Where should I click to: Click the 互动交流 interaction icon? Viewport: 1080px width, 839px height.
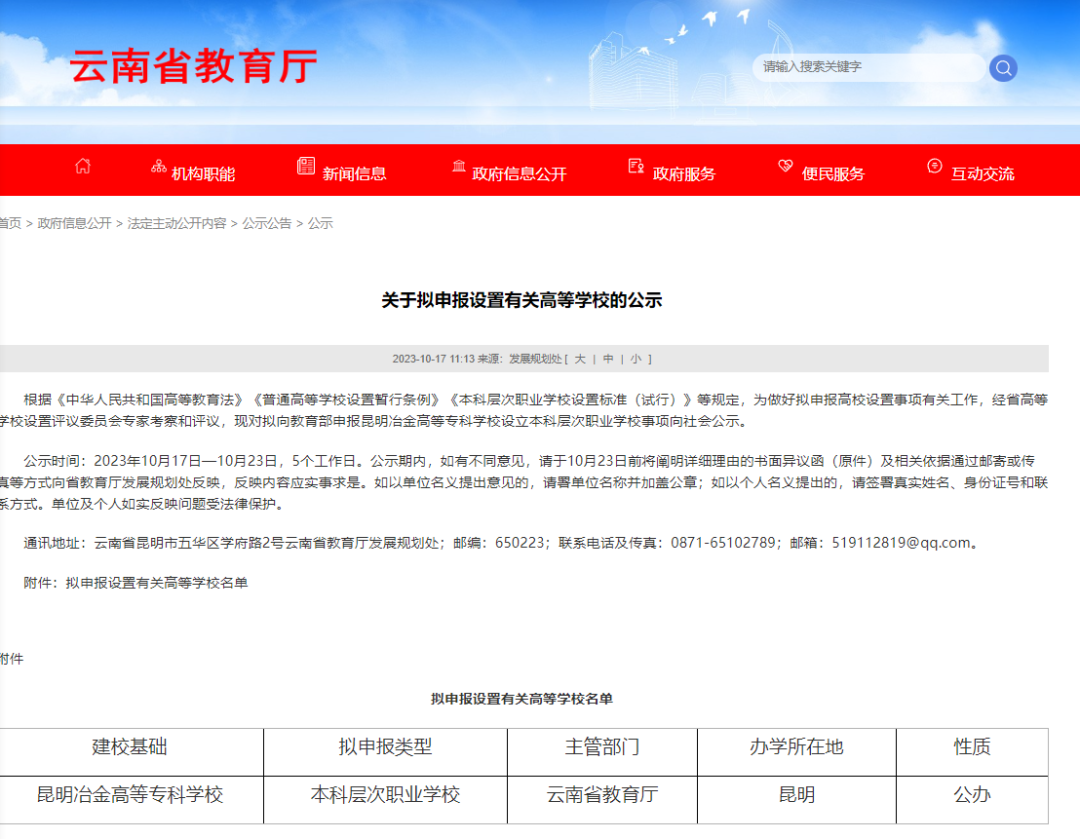934,166
